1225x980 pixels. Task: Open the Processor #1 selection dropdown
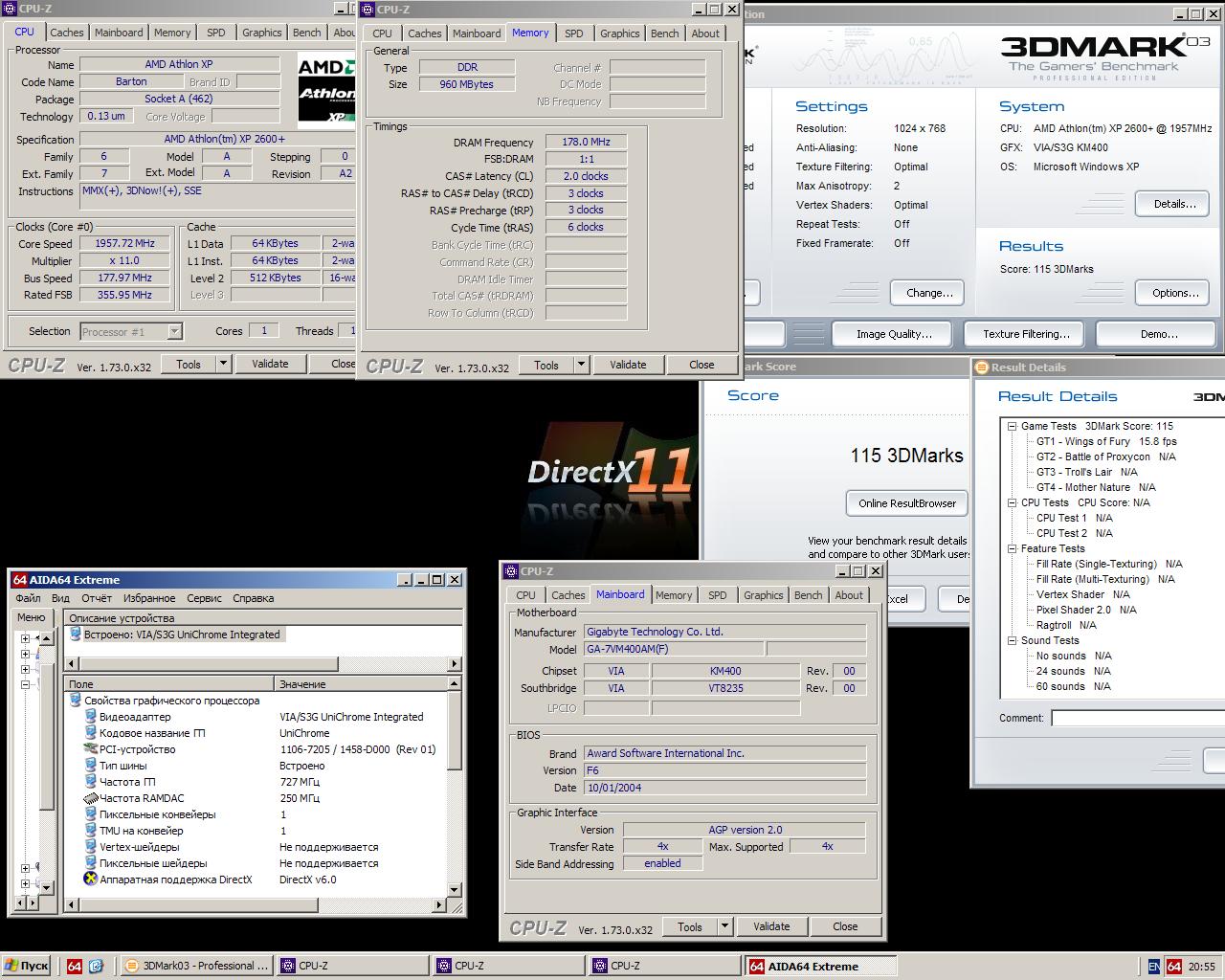click(x=174, y=332)
